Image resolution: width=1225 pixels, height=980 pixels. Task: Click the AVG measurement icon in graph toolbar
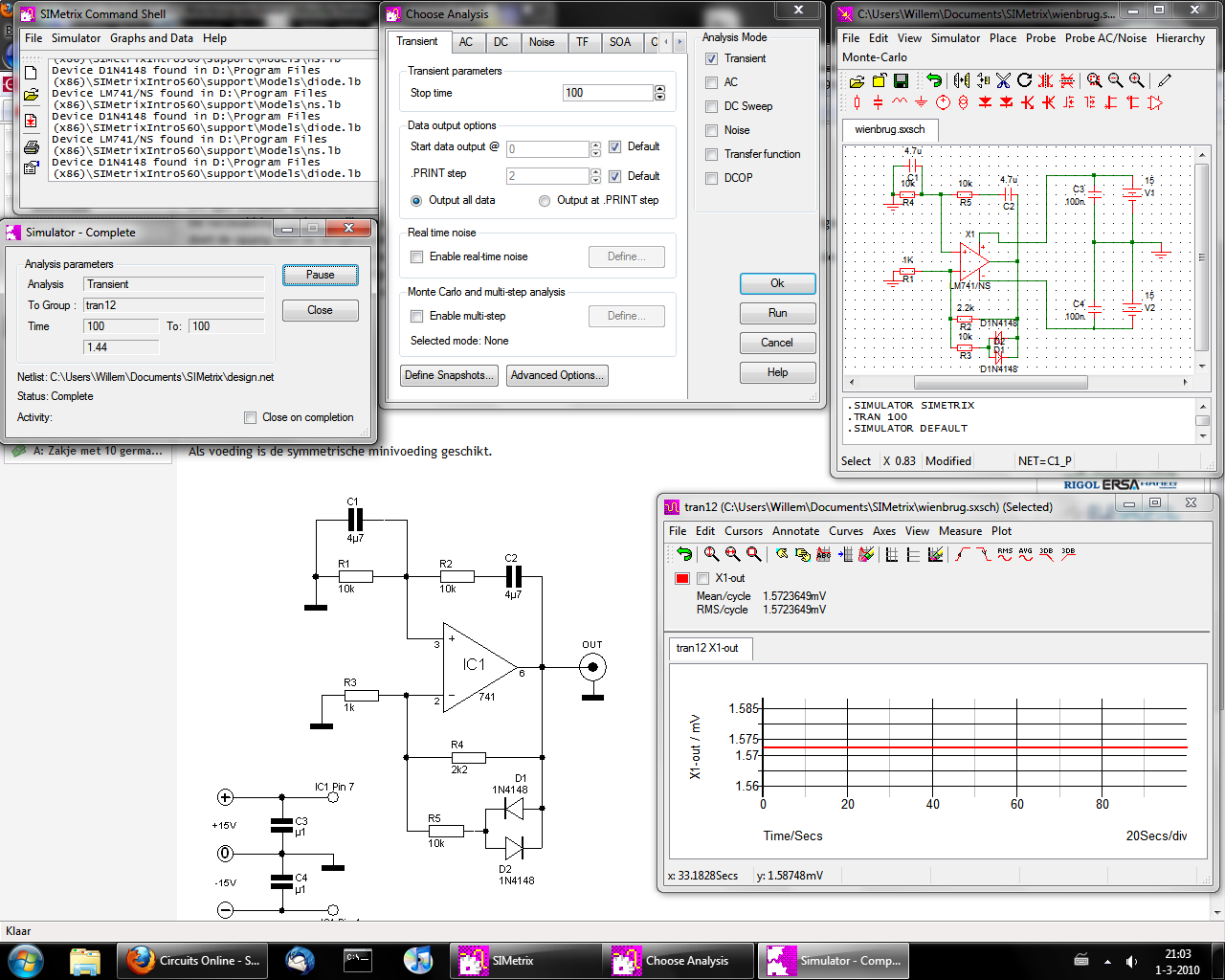(x=1026, y=554)
